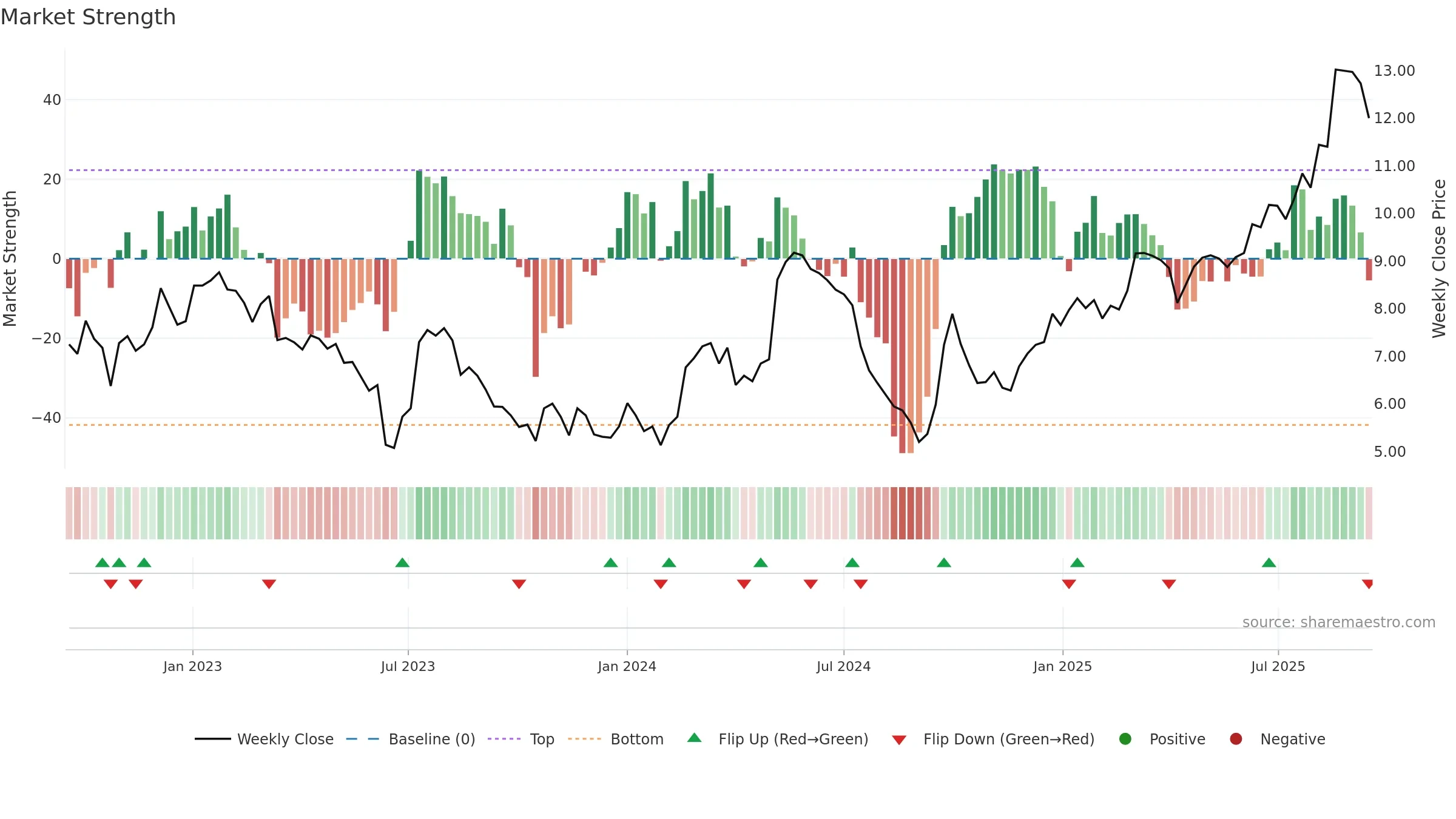Viewport: 1456px width, 819px height.
Task: Select the Flip Up marker in late April 2024
Action: coord(761,562)
